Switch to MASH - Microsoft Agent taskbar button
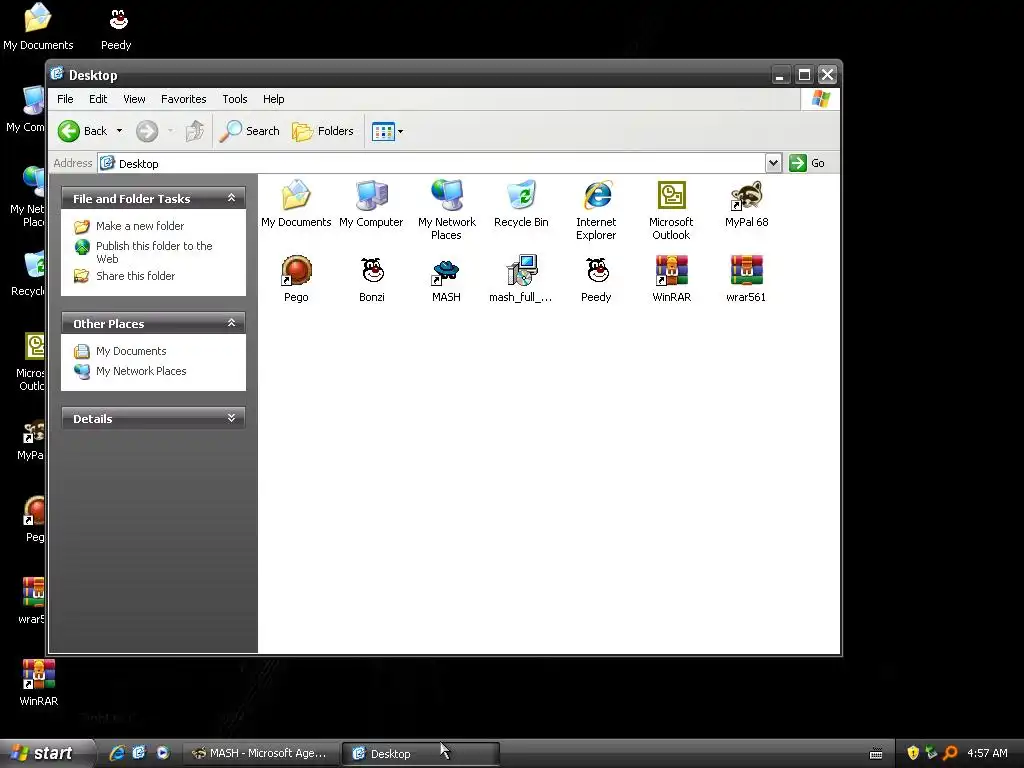The height and width of the screenshot is (768, 1024). click(x=259, y=753)
